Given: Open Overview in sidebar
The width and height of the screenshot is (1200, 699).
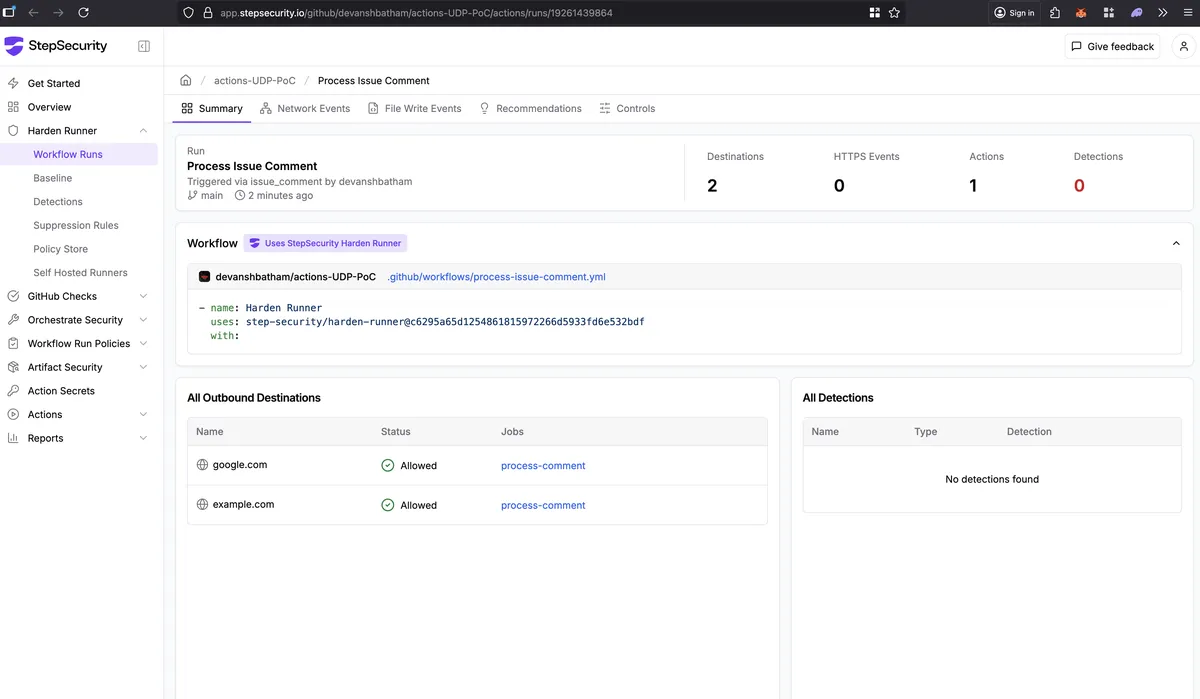Looking at the screenshot, I should (49, 107).
